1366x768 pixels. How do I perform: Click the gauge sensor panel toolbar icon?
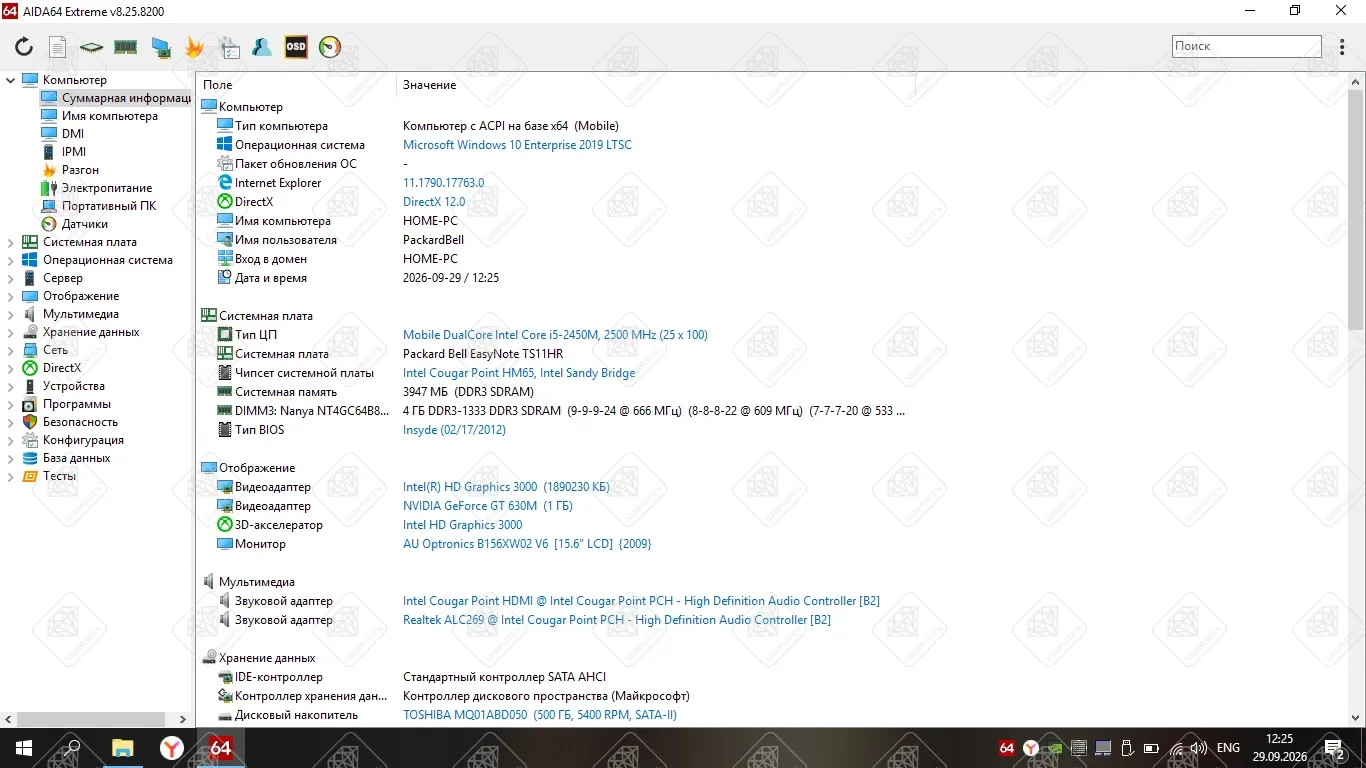coord(330,47)
